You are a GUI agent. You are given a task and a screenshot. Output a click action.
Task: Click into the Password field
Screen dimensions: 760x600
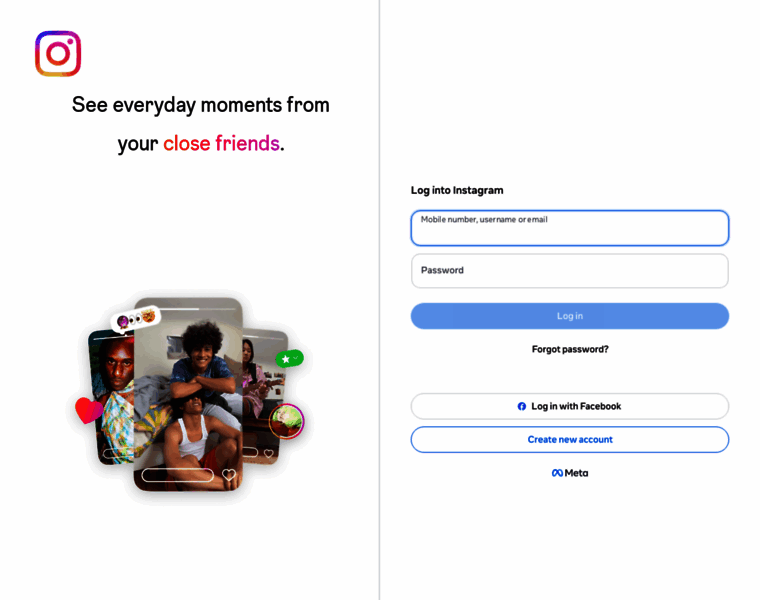click(x=570, y=270)
